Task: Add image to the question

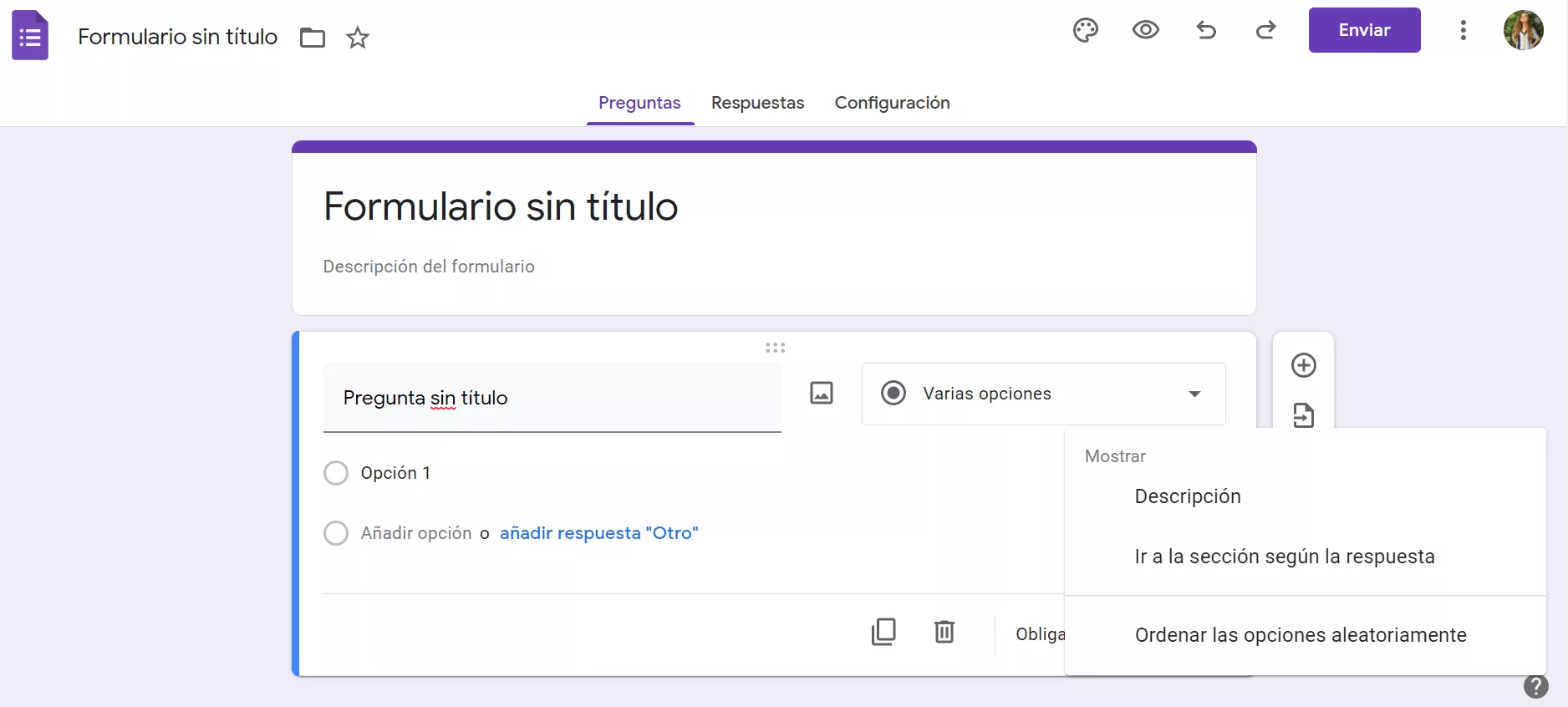Action: [822, 393]
